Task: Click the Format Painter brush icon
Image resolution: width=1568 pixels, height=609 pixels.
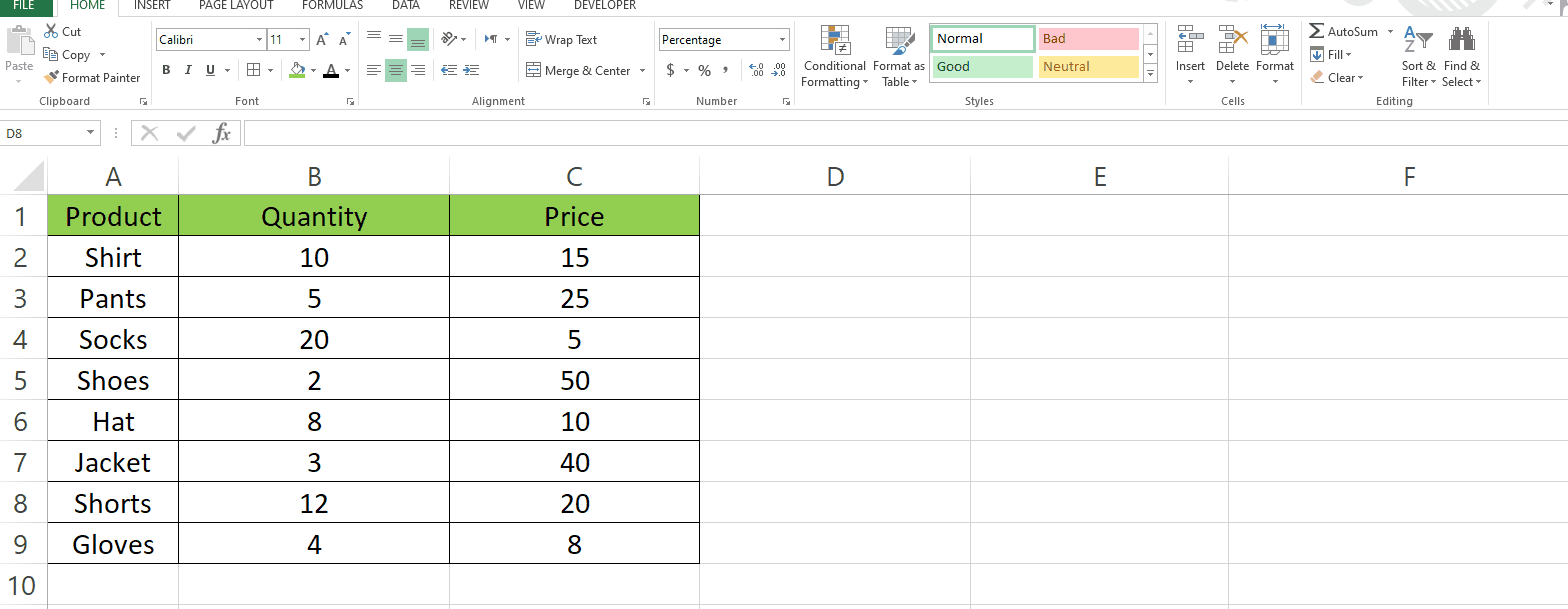Action: point(52,78)
